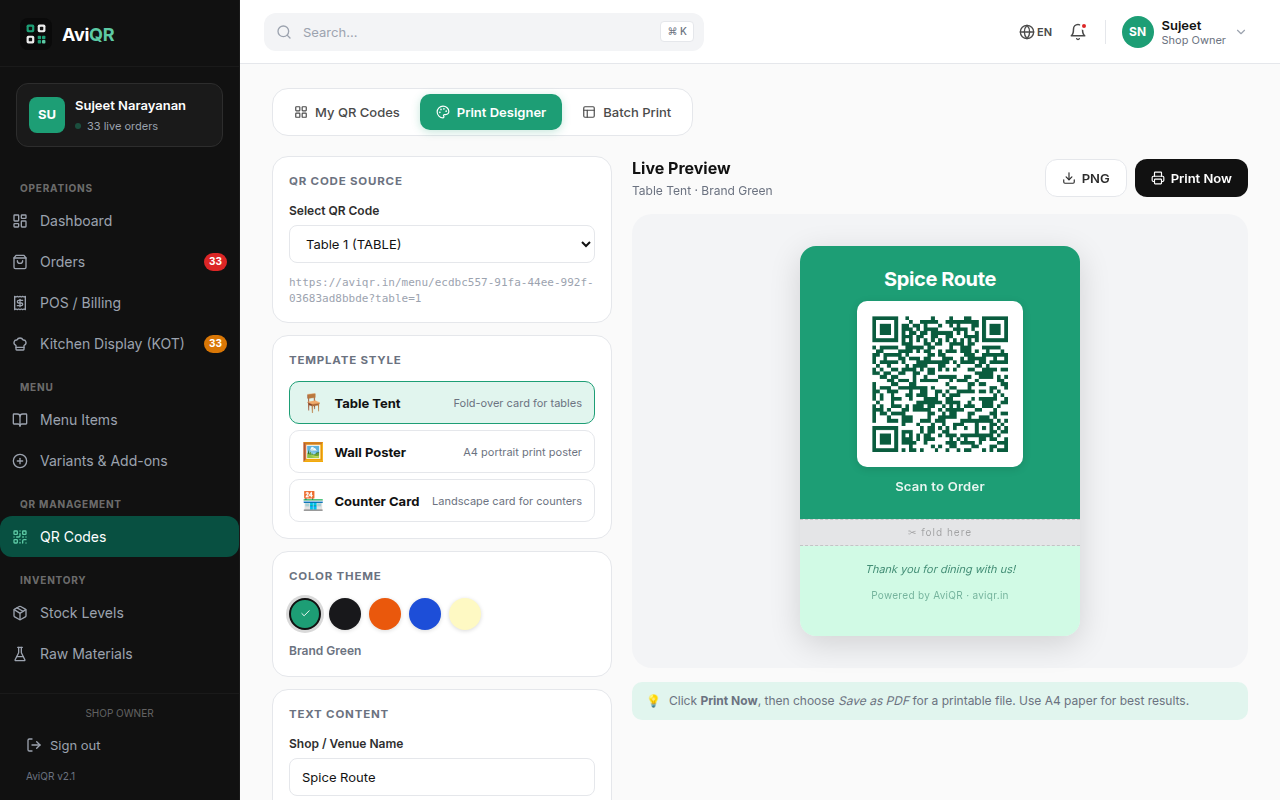Click the SU shop avatar in sidebar
1280x800 pixels.
point(47,115)
